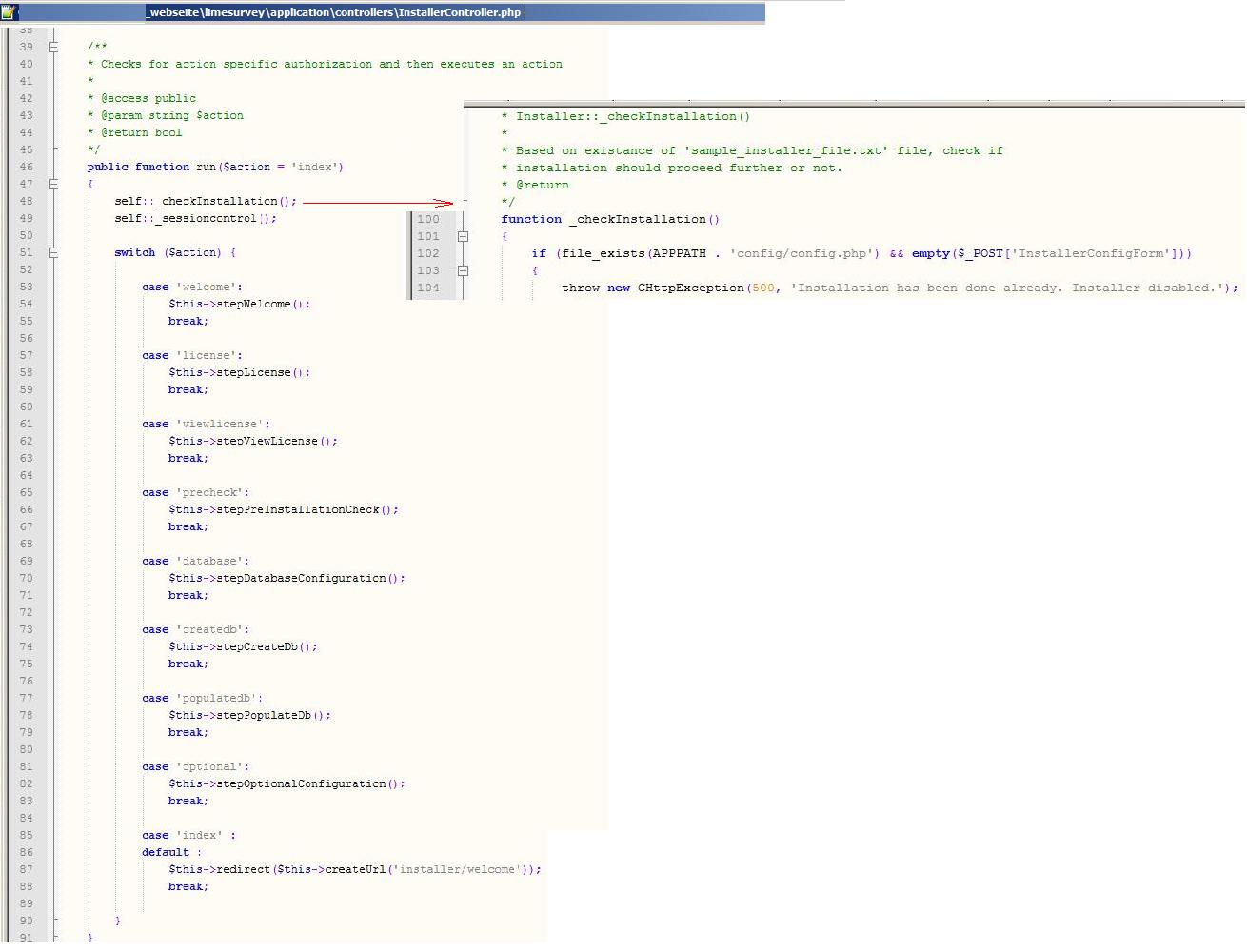Collapse the if block fold at line 103
Image resolution: width=1247 pixels, height=952 pixels.
(x=464, y=270)
